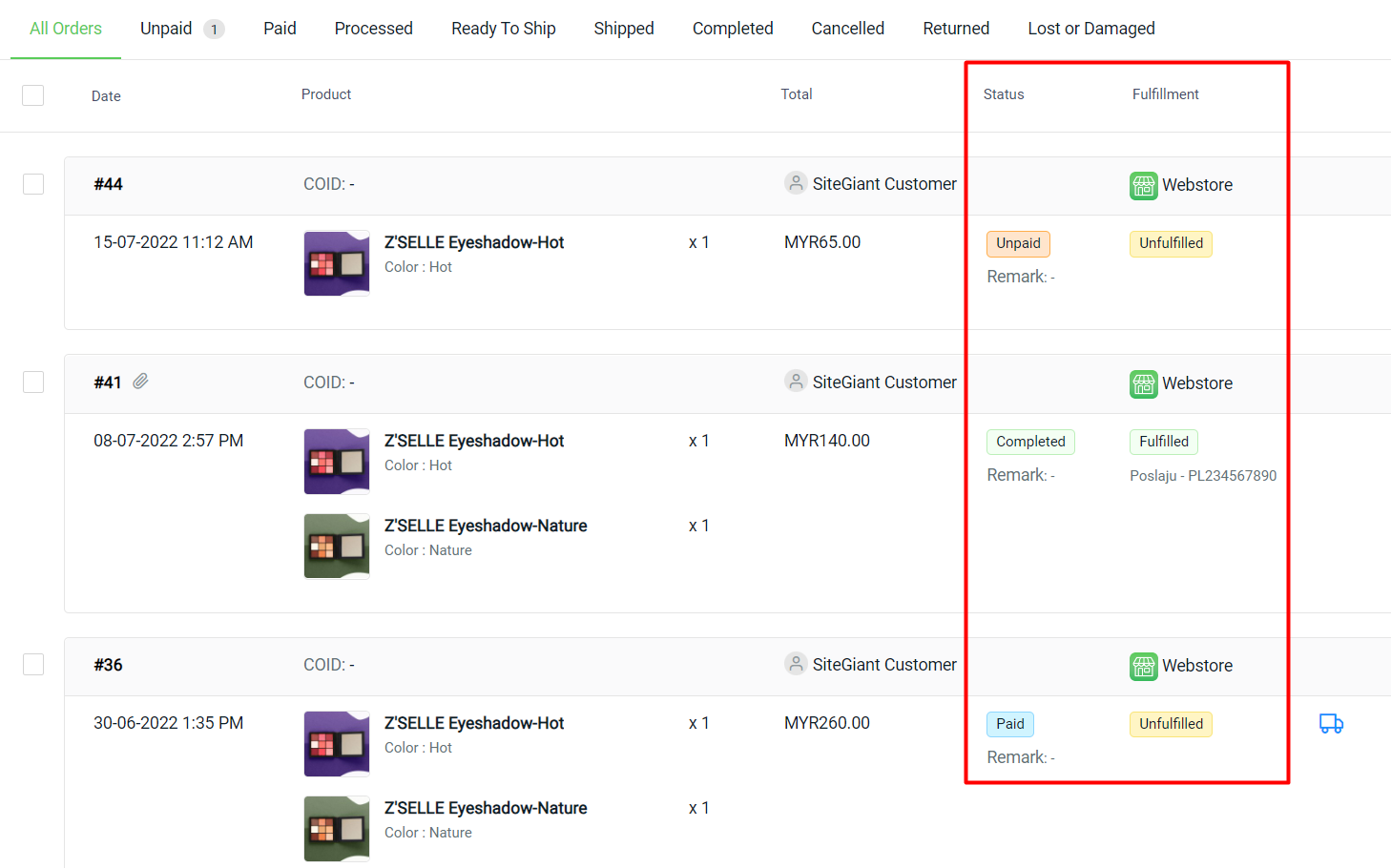Check the select-all orders checkbox in the header
Viewport: 1391px width, 868px height.
(32, 95)
